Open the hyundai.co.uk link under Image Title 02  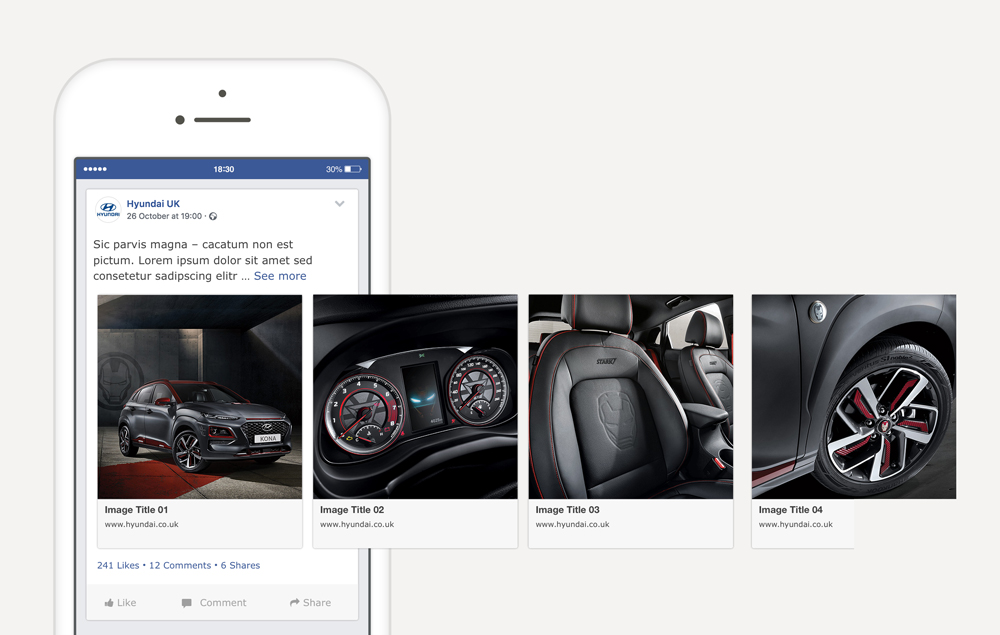[357, 524]
